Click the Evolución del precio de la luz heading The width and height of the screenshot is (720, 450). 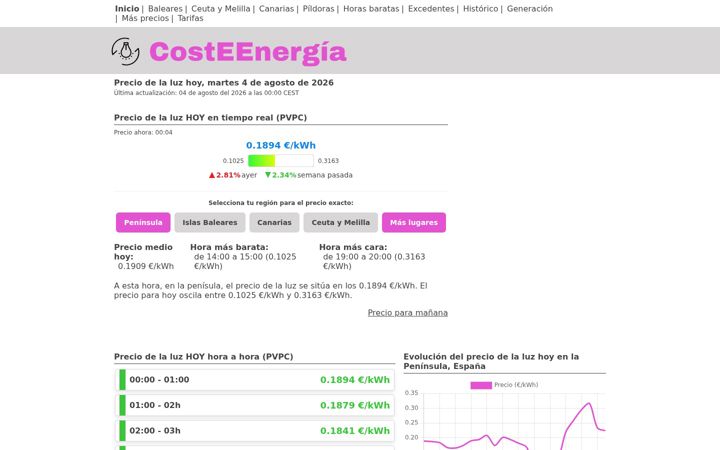tap(491, 361)
